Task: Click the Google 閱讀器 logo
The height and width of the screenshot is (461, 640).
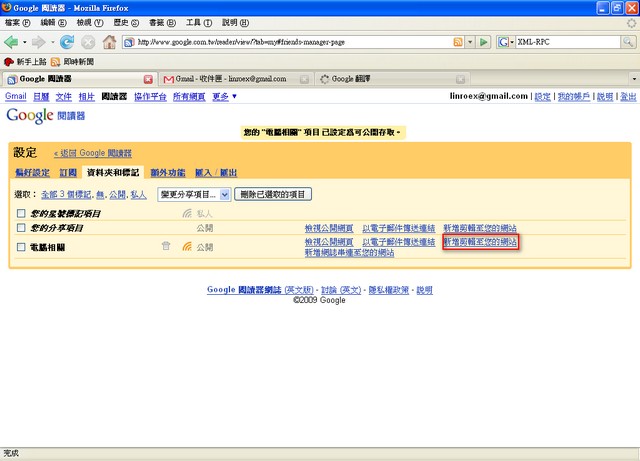Action: (46, 116)
